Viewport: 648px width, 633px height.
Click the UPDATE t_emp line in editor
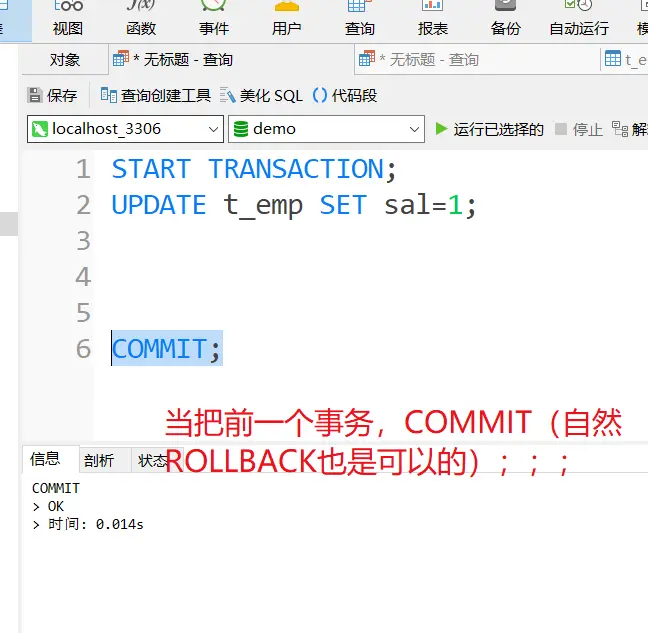294,205
